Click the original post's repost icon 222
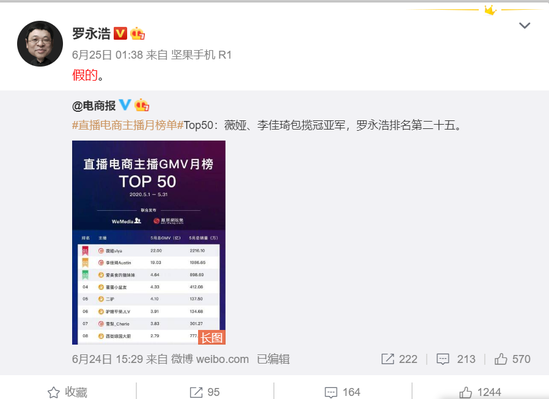 pyautogui.click(x=399, y=359)
